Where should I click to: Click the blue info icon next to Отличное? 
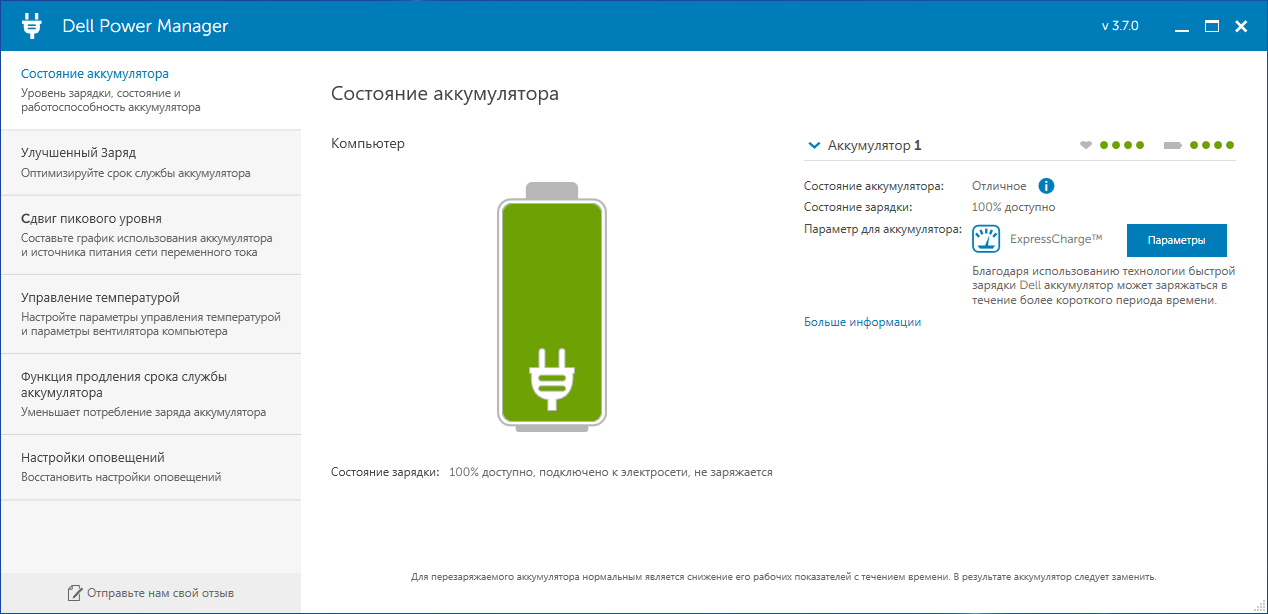(x=1047, y=186)
